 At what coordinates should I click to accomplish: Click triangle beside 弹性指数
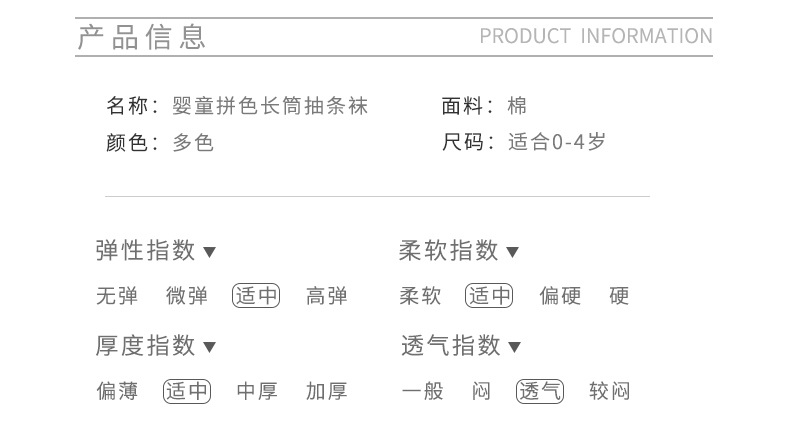(210, 253)
